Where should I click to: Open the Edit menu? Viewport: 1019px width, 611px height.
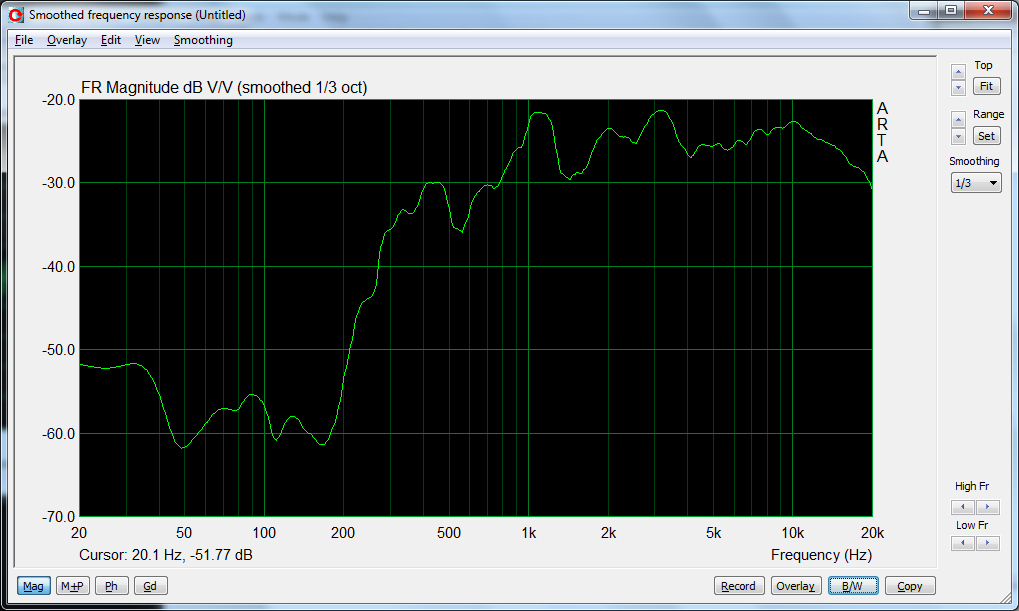tap(110, 40)
